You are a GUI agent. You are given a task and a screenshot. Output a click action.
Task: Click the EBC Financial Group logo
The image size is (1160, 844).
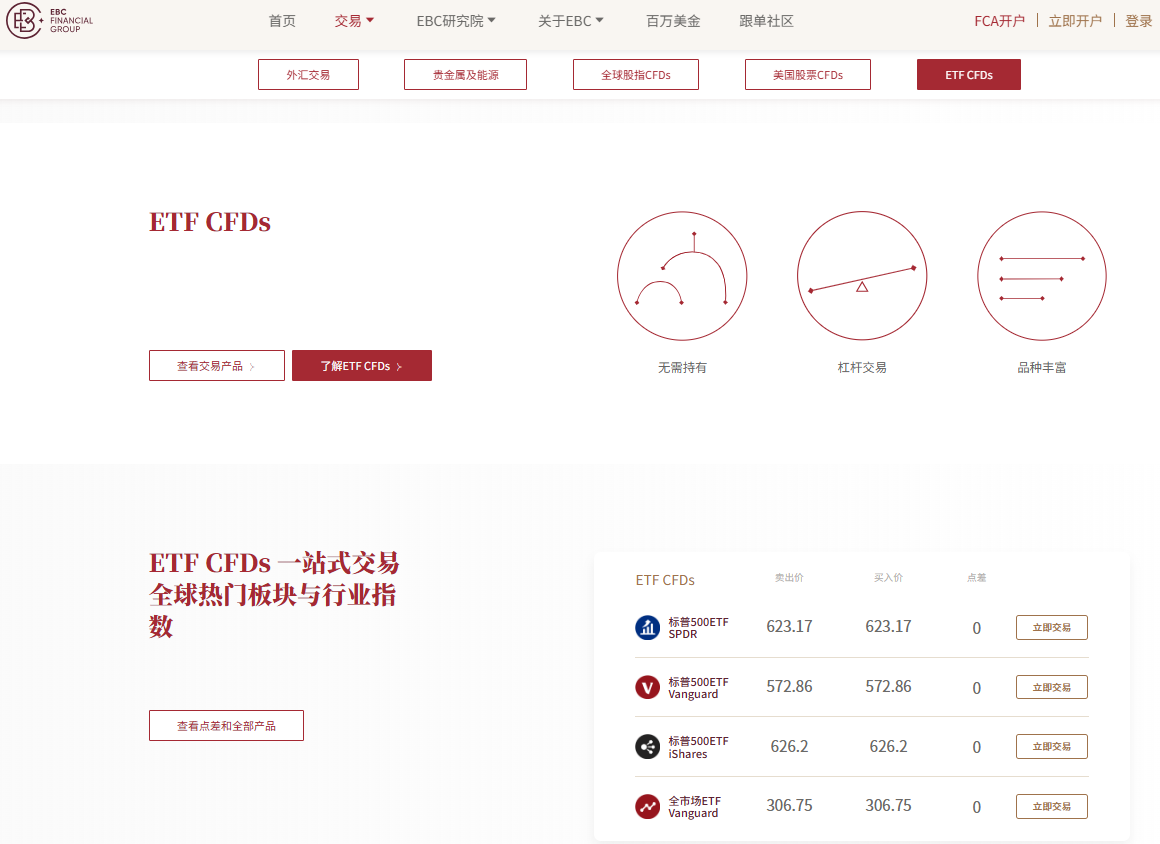coord(50,21)
